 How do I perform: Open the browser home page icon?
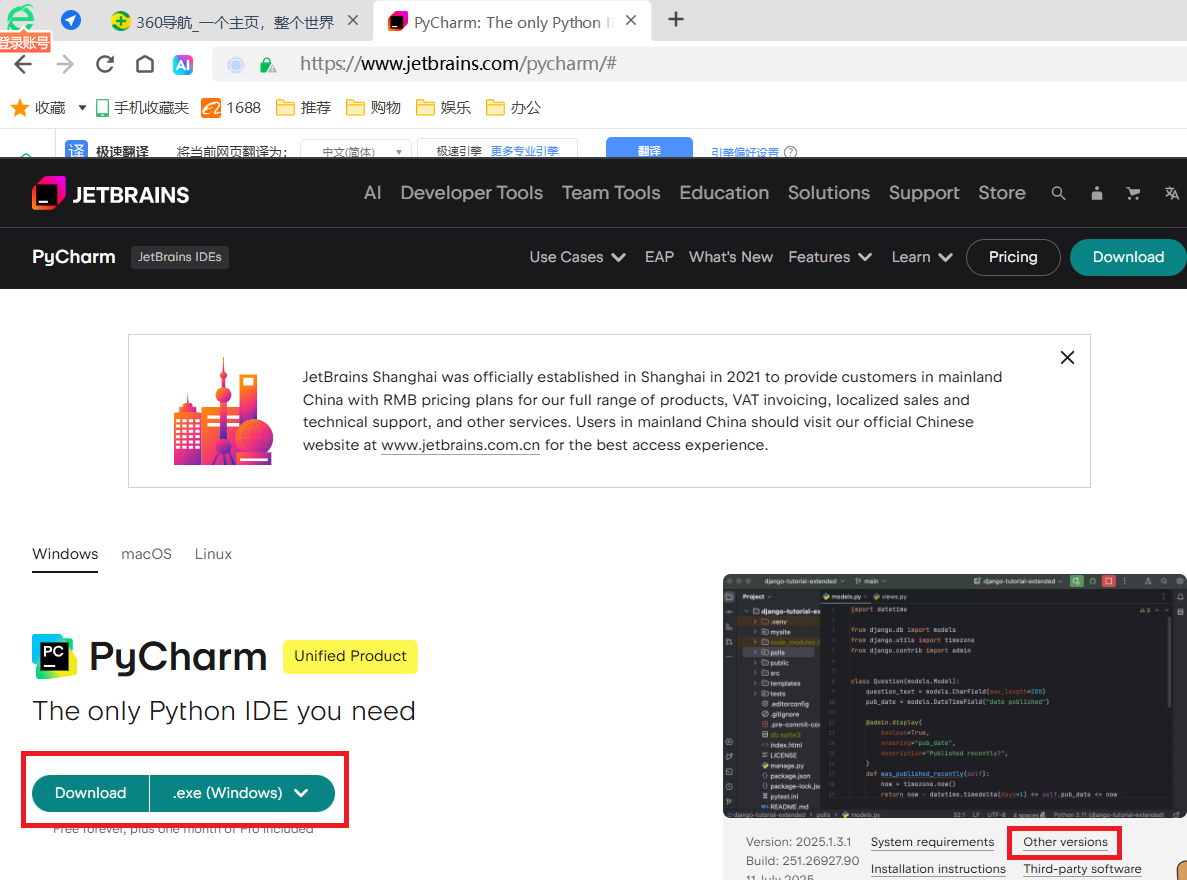(x=145, y=64)
